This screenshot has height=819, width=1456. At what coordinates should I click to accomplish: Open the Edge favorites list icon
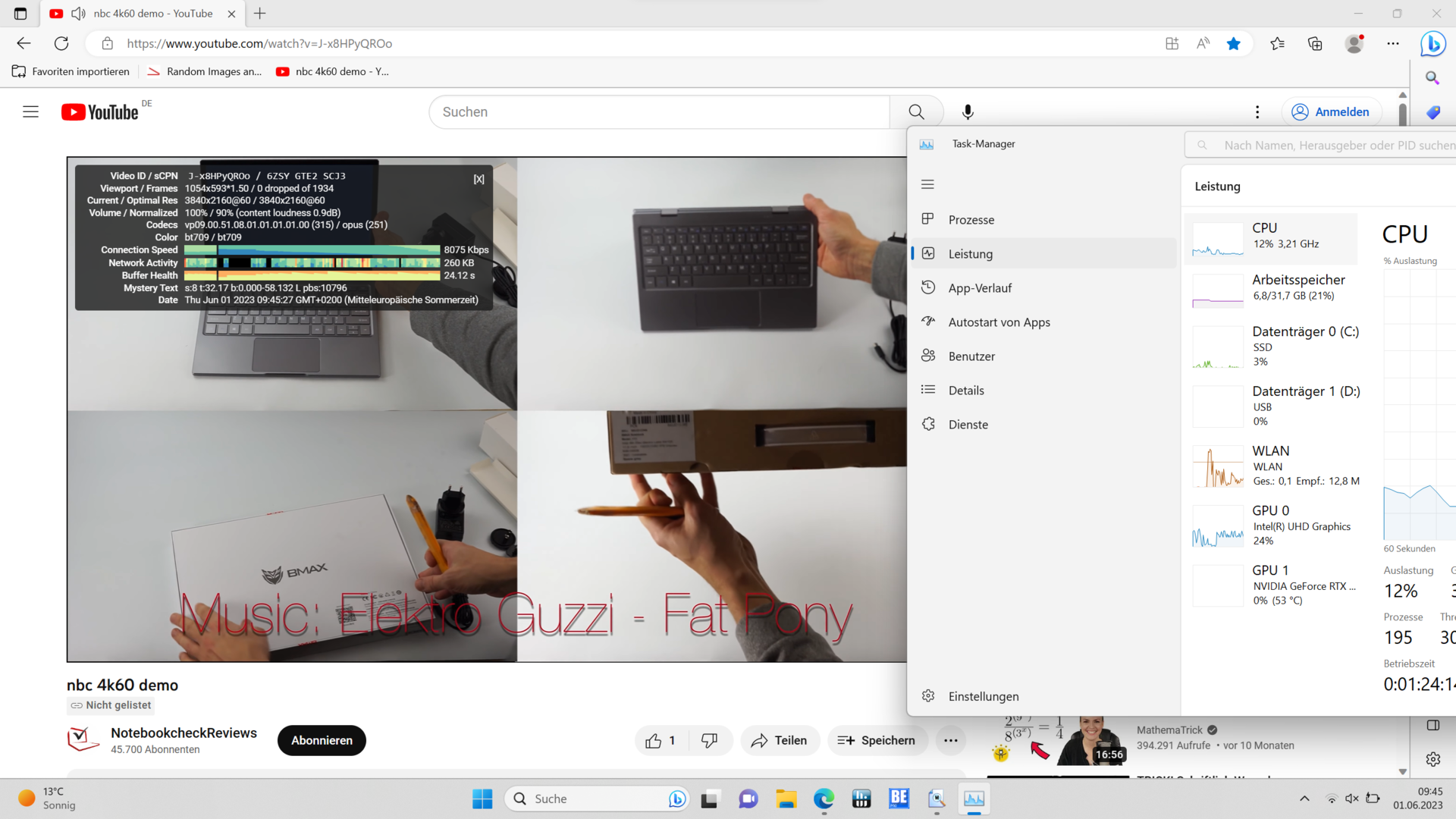click(1277, 43)
